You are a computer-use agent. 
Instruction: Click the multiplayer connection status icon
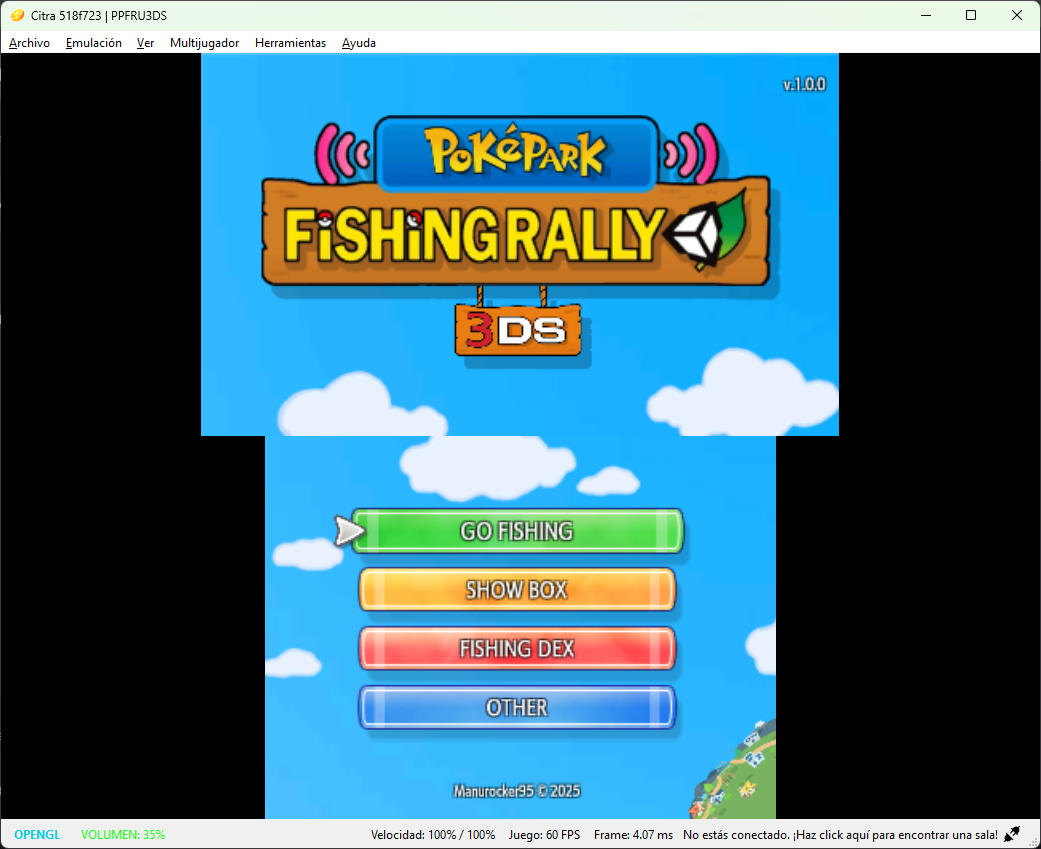click(1012, 834)
